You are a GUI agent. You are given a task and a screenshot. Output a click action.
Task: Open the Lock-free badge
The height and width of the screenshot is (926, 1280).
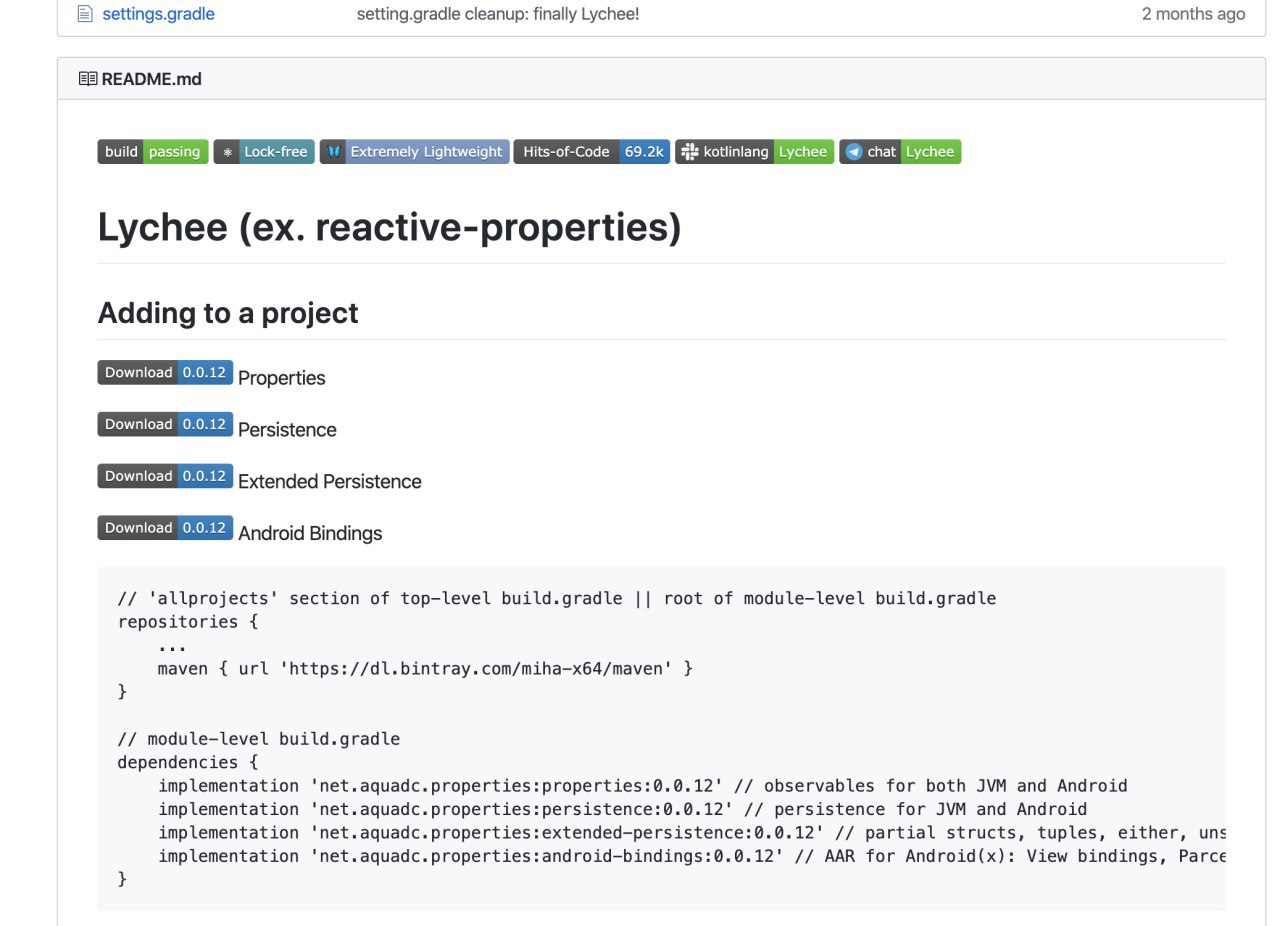click(264, 152)
